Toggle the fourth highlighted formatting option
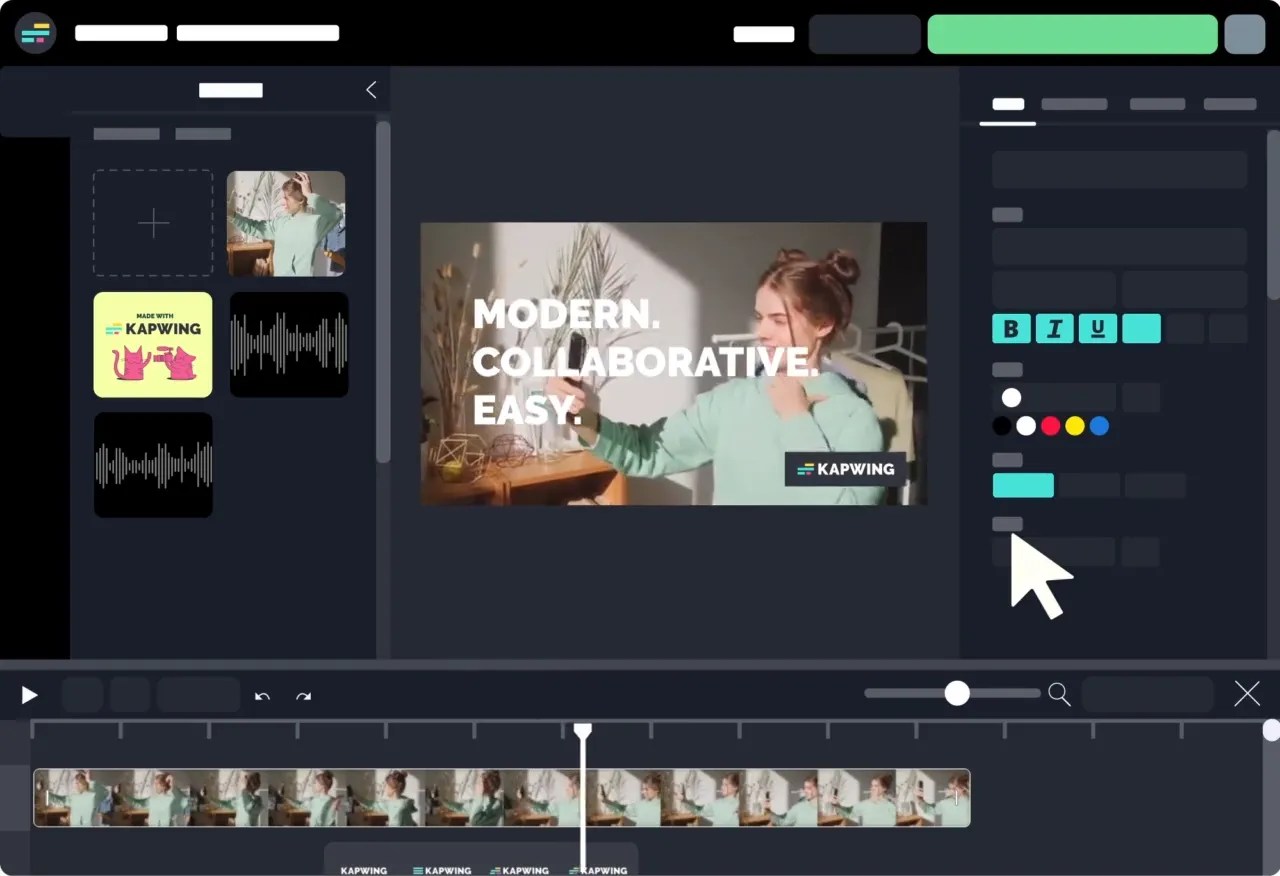This screenshot has width=1280, height=876. coord(1141,328)
